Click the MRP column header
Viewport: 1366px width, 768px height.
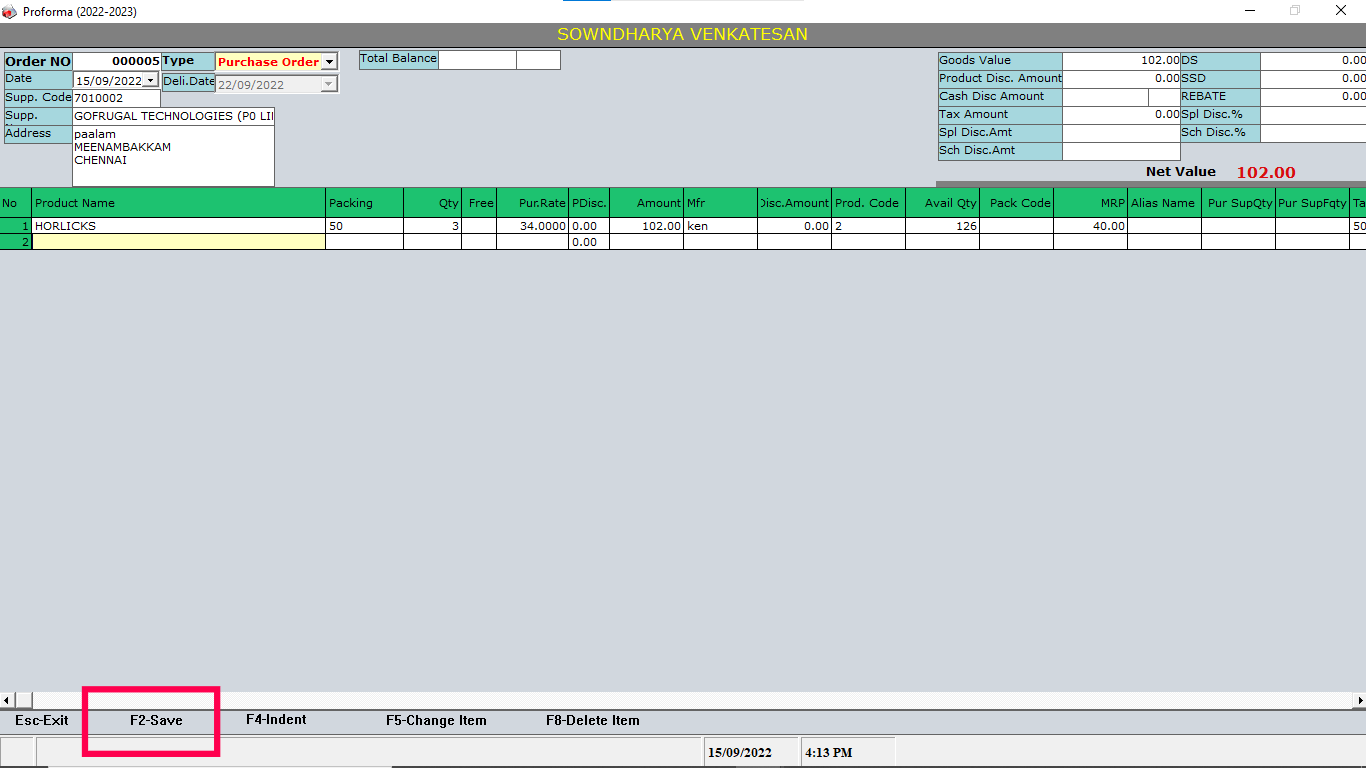click(1091, 203)
